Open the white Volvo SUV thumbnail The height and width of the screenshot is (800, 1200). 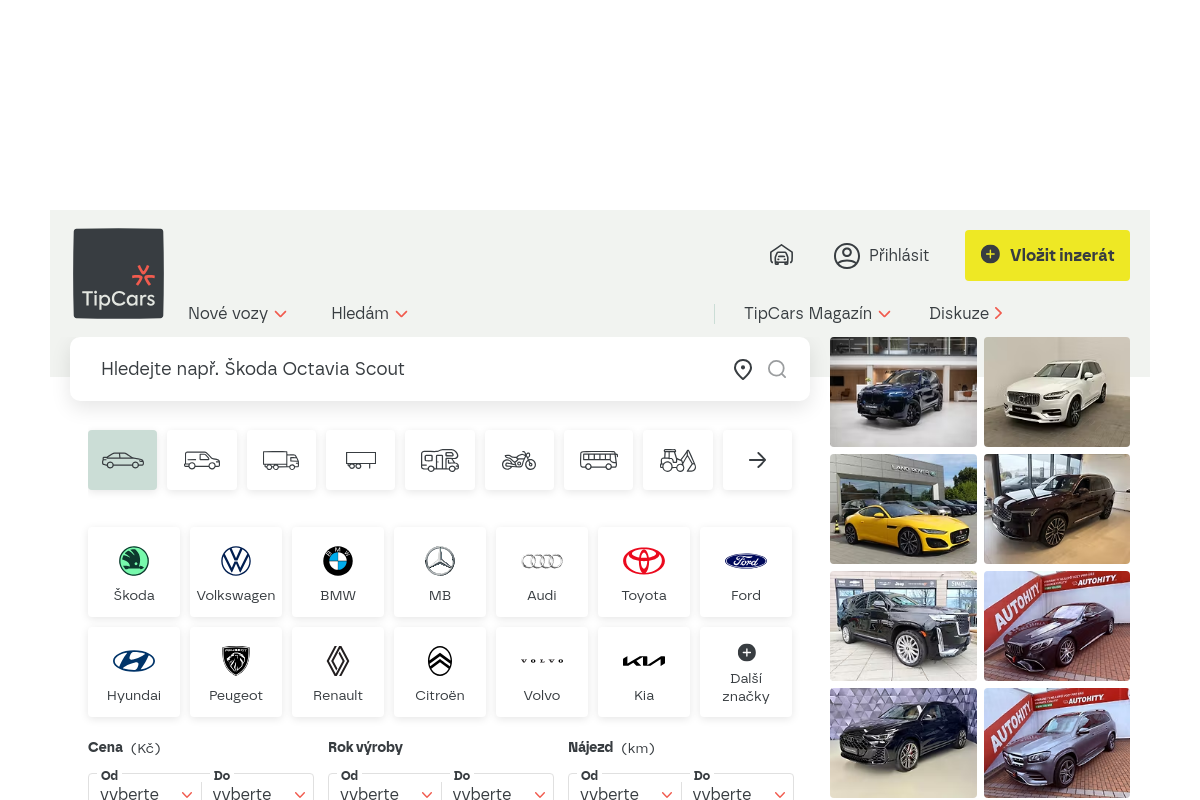[x=1057, y=392]
